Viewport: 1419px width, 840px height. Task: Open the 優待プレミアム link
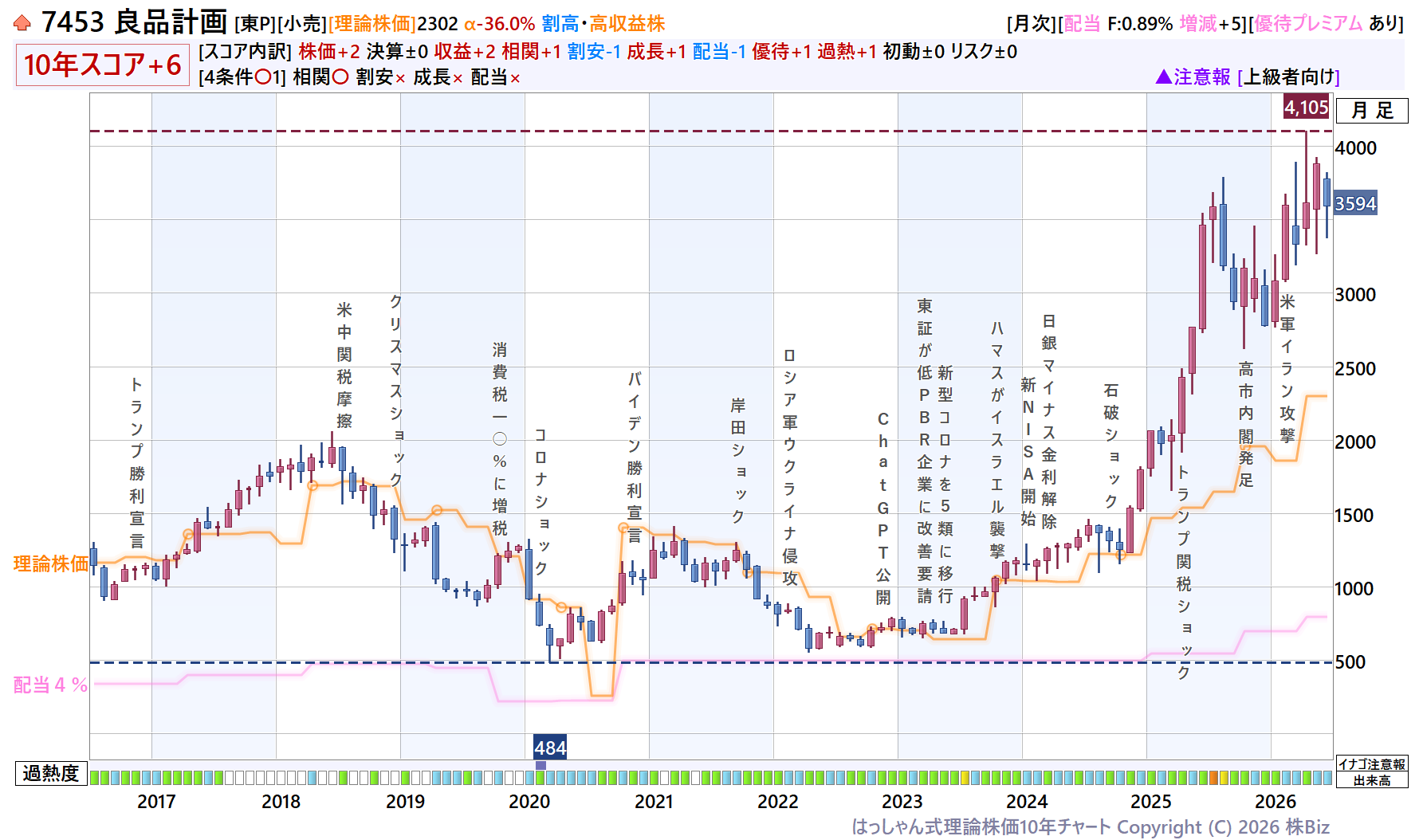pyautogui.click(x=1308, y=24)
